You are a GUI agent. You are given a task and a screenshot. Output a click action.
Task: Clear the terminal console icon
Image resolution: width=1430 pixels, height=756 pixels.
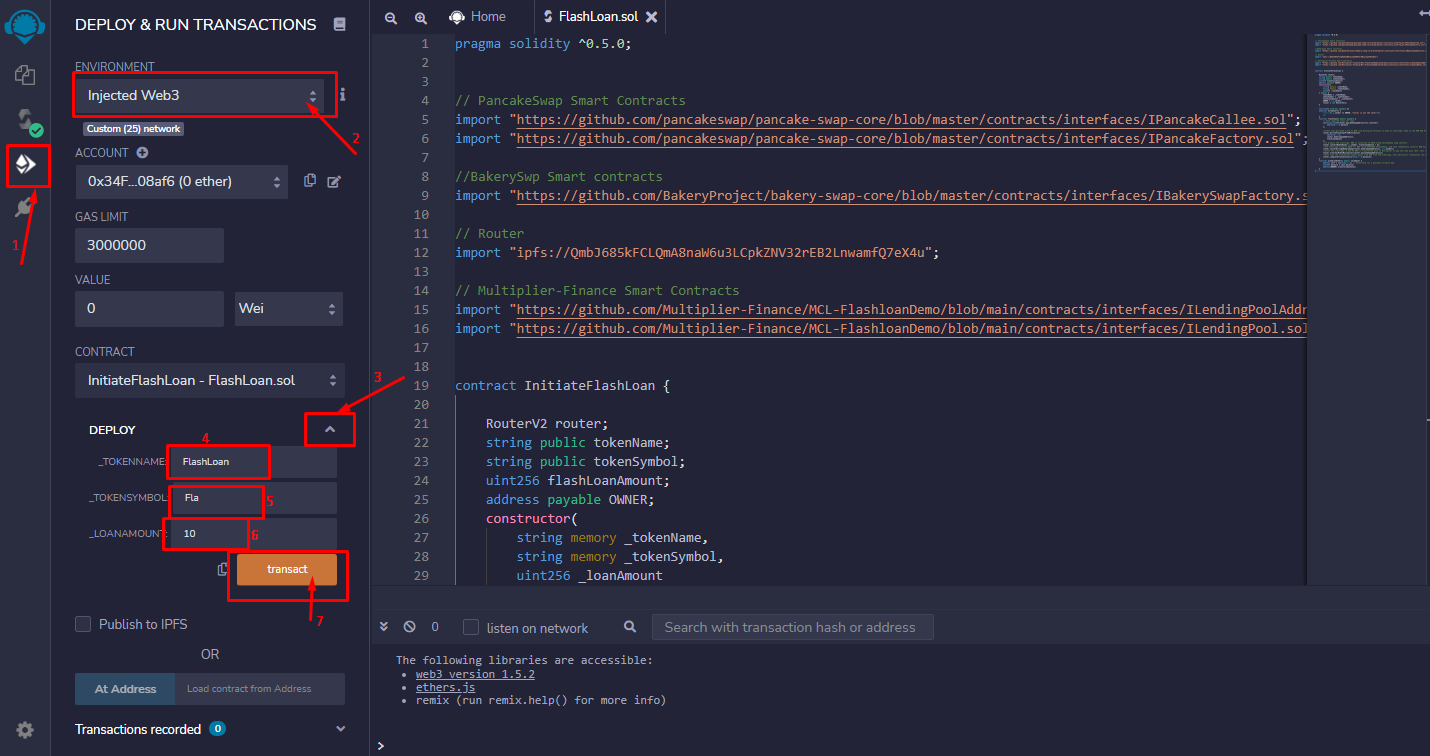coord(409,627)
